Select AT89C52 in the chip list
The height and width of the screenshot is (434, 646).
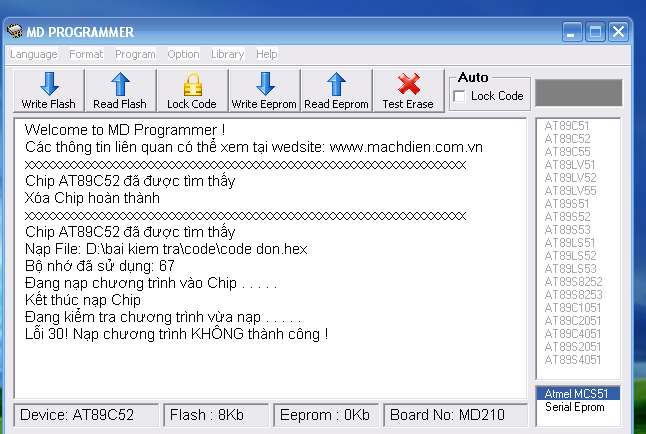tap(567, 138)
